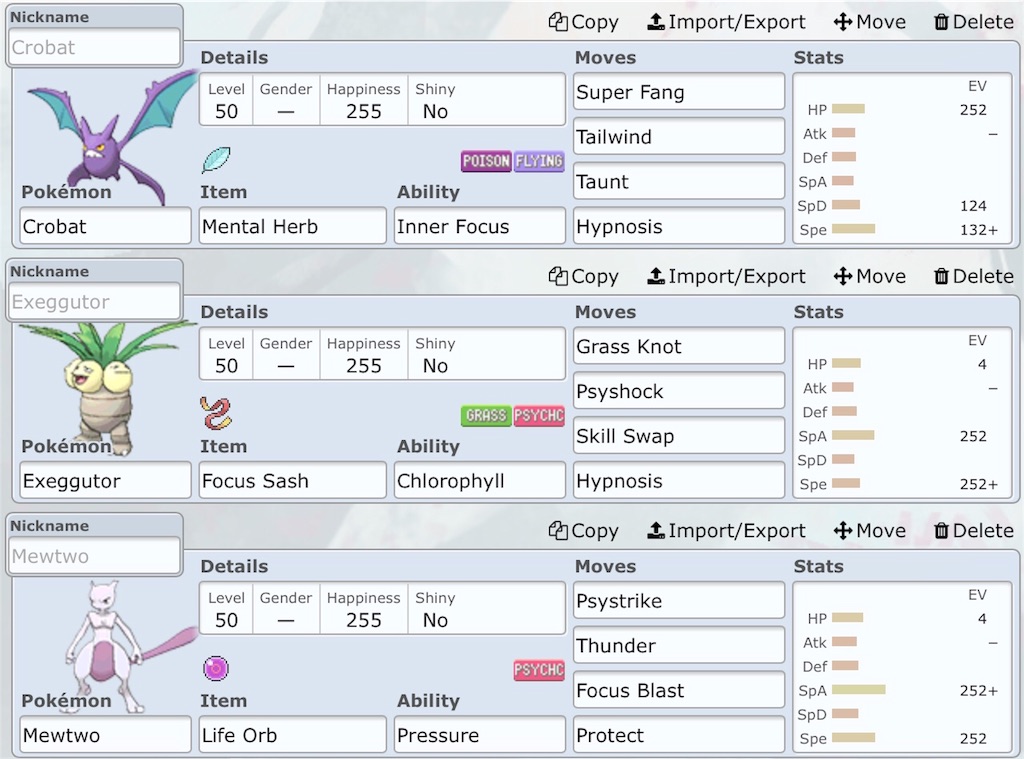1024x759 pixels.
Task: Edit the Thunder move slot
Action: point(679,645)
